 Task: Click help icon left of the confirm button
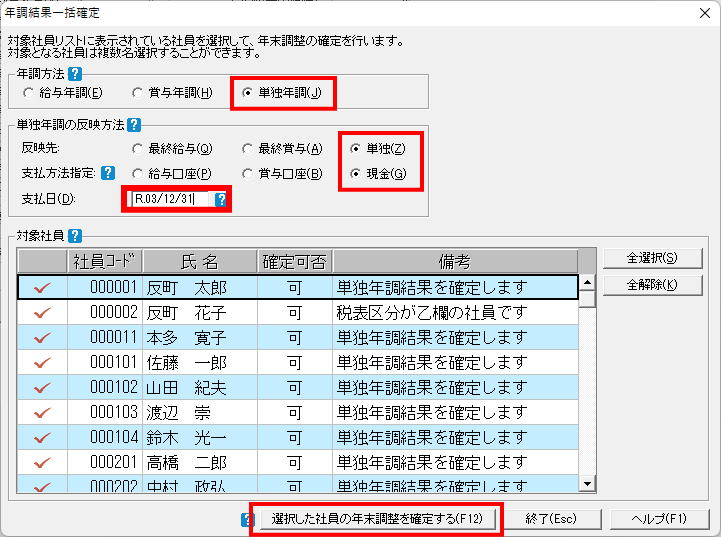click(249, 519)
